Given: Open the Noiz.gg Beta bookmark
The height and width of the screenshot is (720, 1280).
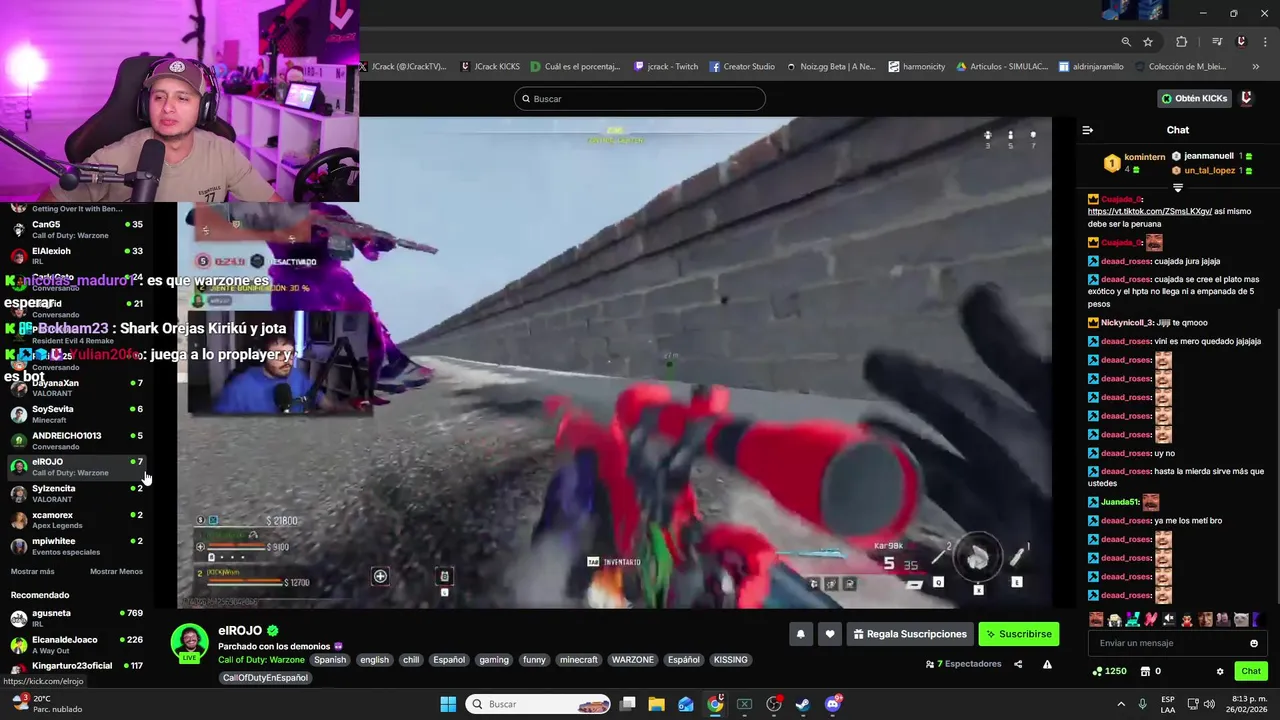Looking at the screenshot, I should [x=831, y=67].
